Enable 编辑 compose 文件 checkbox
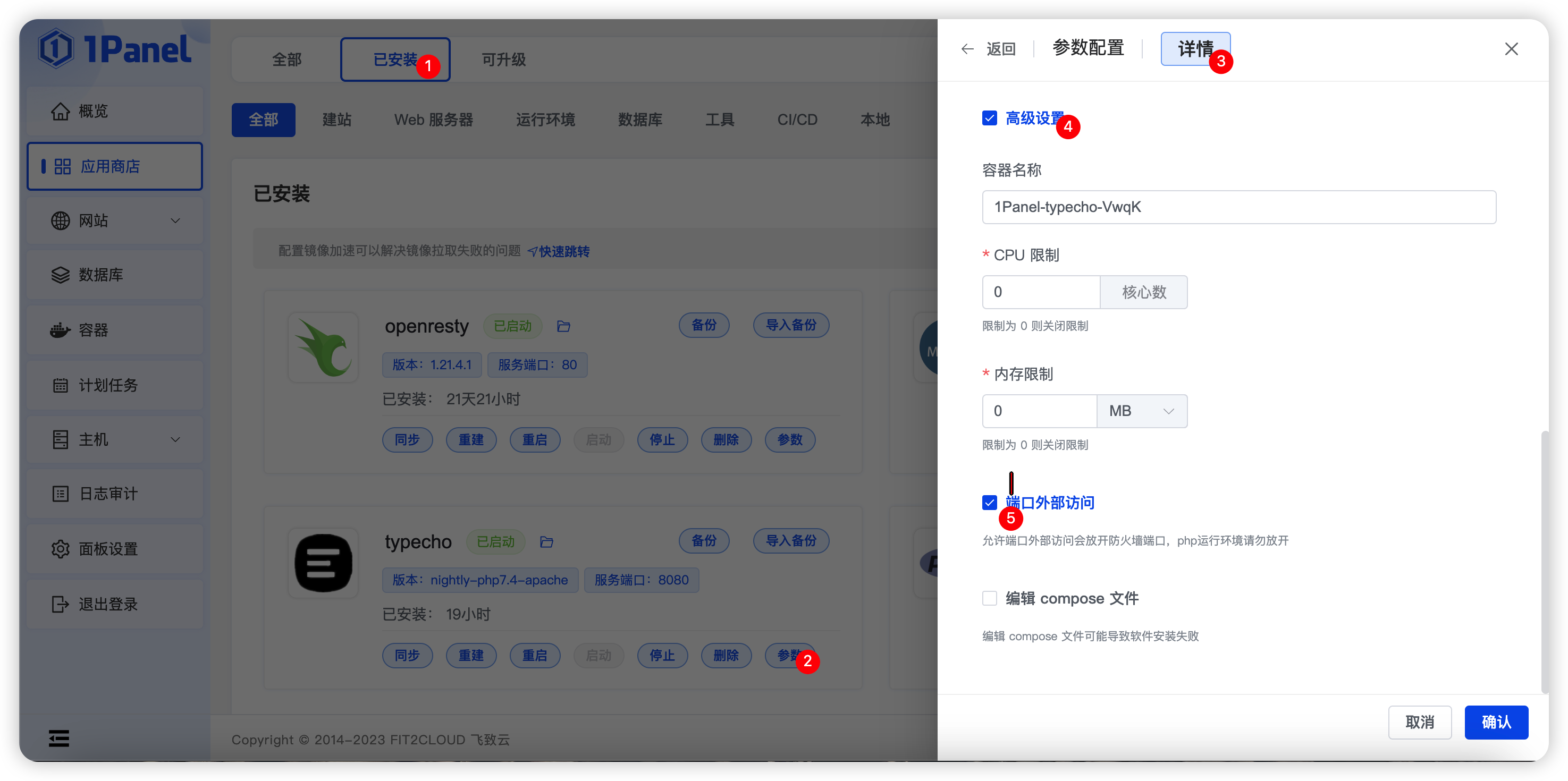 pos(990,599)
